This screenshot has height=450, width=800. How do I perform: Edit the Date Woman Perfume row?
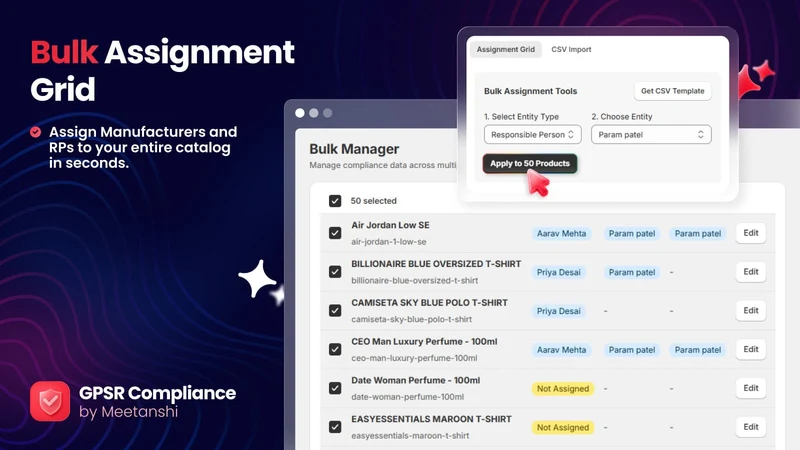[751, 388]
